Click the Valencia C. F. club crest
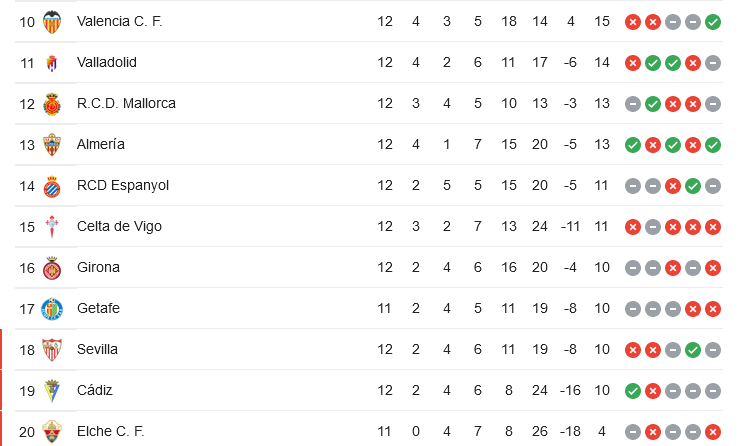This screenshot has width=743, height=446. pyautogui.click(x=52, y=21)
